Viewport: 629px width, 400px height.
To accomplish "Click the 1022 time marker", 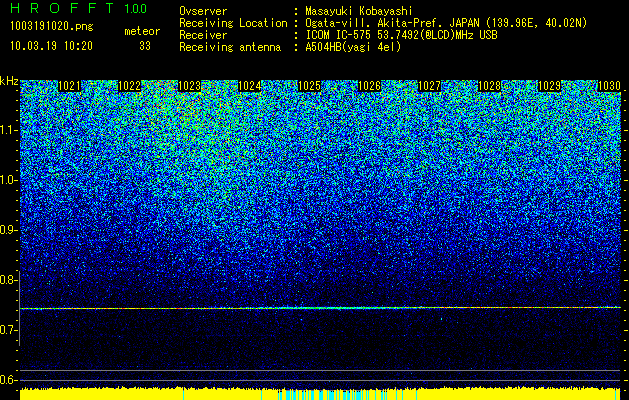I will point(130,86).
